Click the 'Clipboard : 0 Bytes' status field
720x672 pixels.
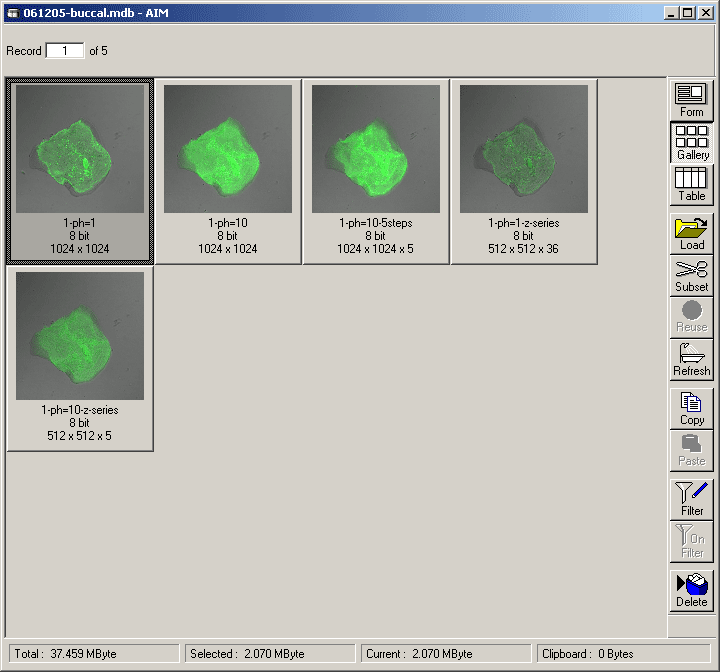point(624,654)
